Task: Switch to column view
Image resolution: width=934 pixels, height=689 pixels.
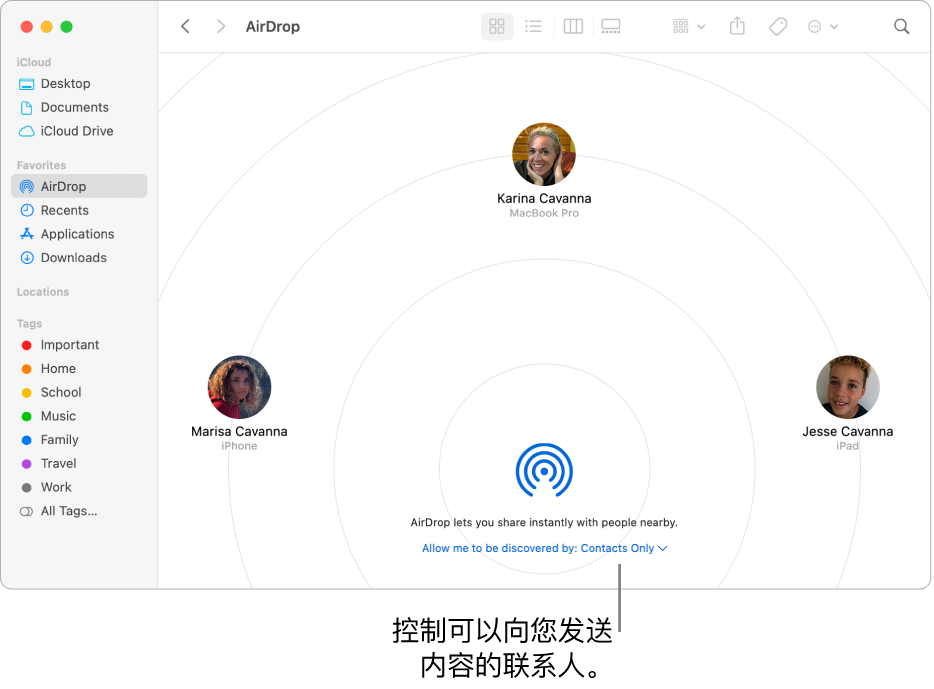Action: coord(573,26)
